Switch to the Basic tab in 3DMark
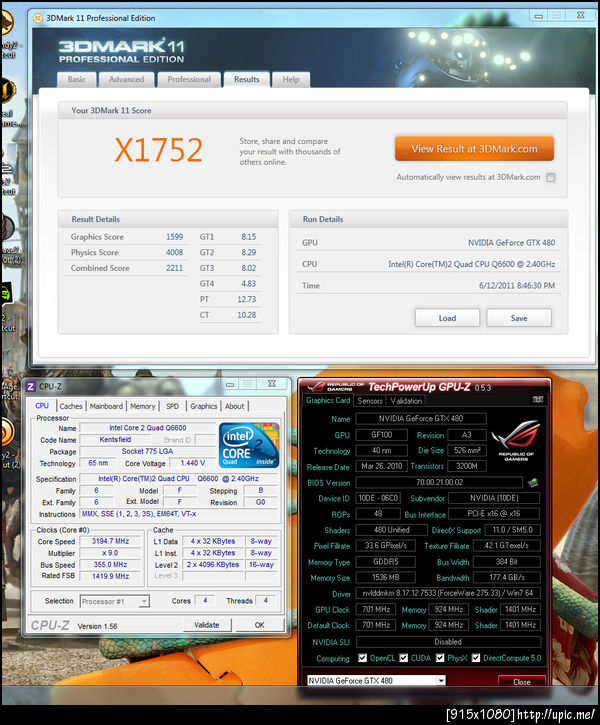600x725 pixels. [x=77, y=80]
